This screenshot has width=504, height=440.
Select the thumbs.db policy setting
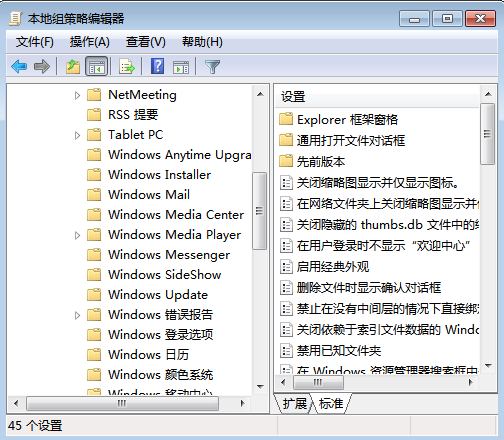(x=388, y=225)
